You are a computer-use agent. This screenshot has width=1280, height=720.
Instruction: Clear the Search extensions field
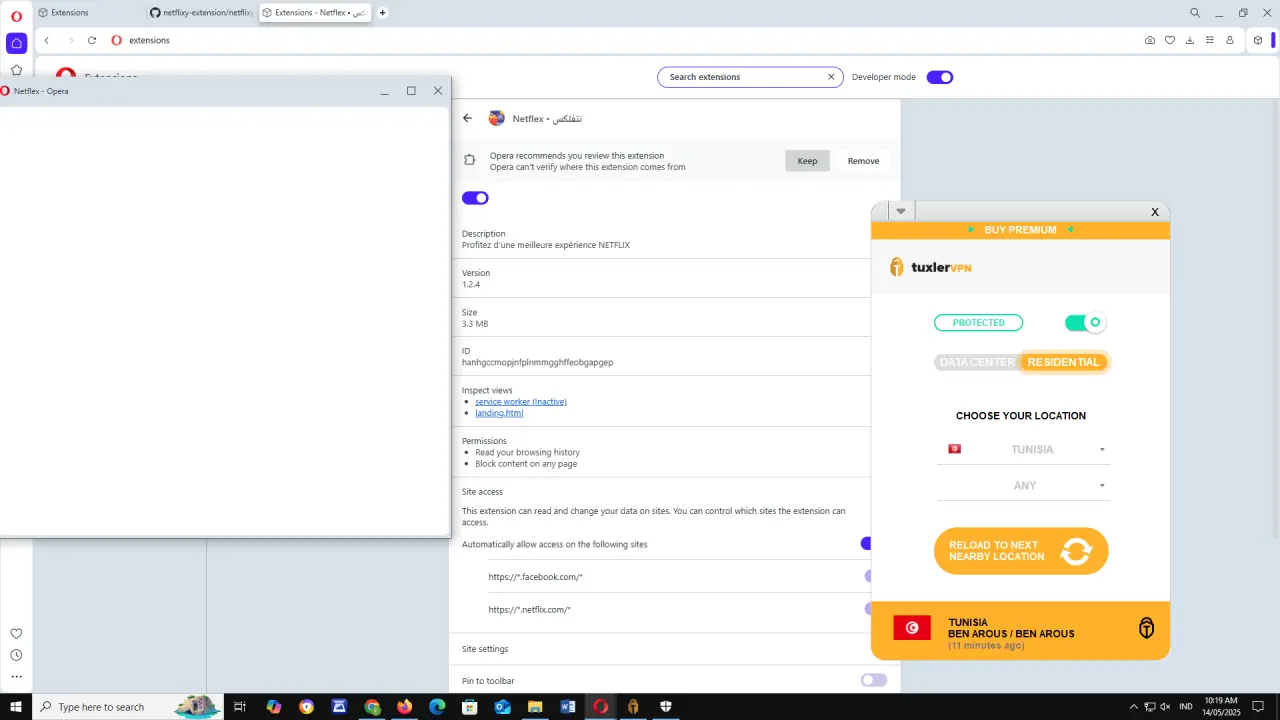coord(831,77)
